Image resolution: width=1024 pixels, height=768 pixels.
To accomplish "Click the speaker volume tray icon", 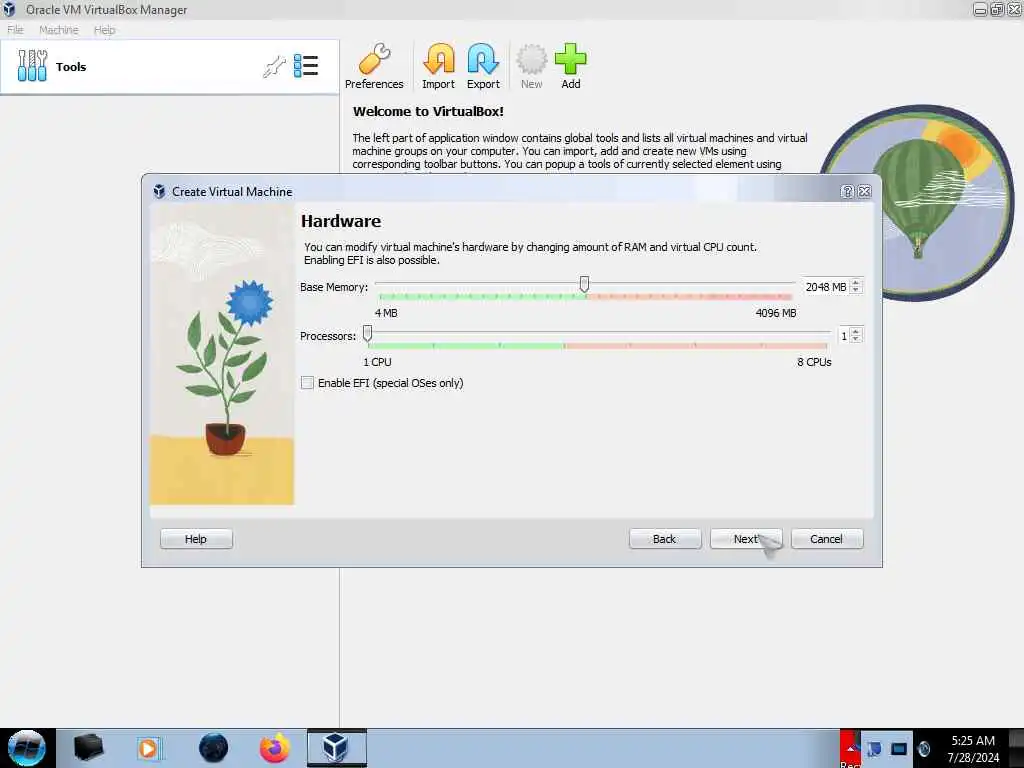I will click(924, 749).
